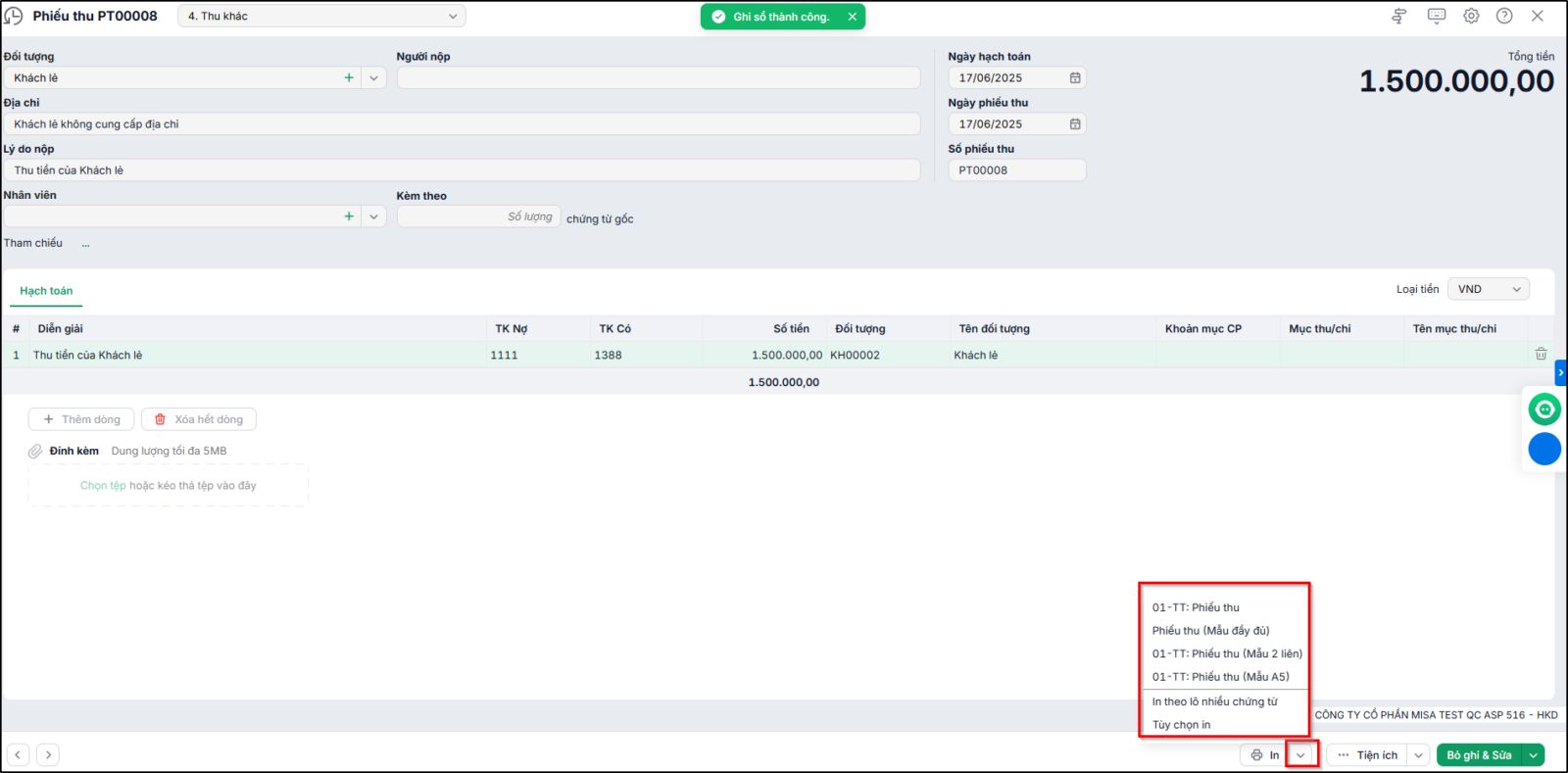Click the Lý do nộp field
Viewport: 1568px width, 773px height.
click(462, 169)
